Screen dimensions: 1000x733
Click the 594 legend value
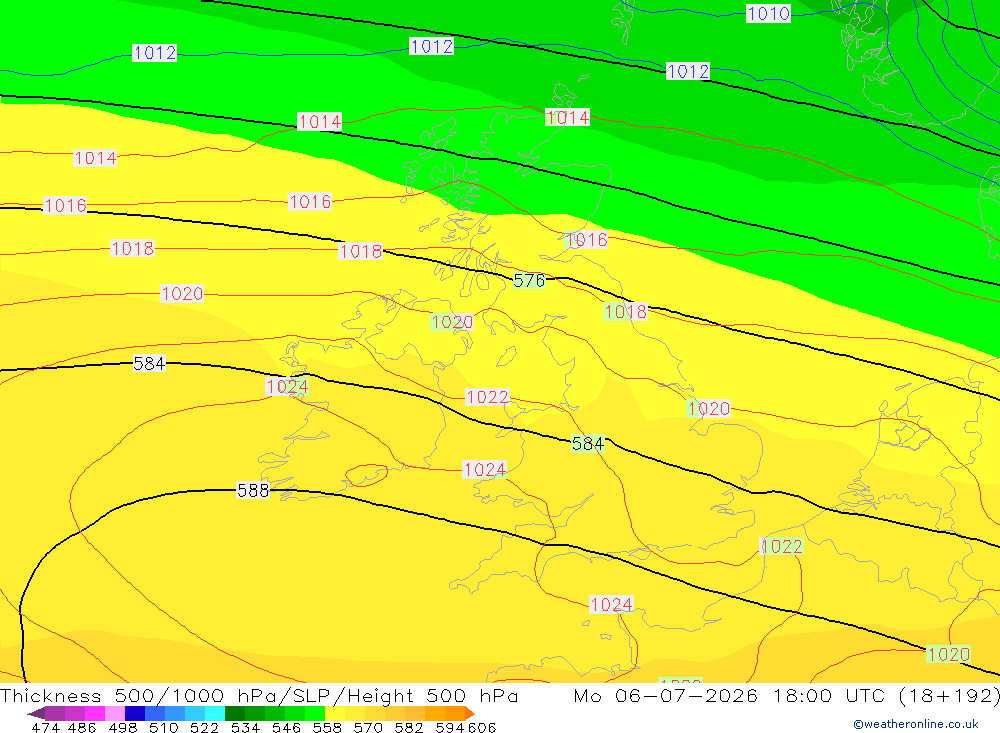coord(450,728)
